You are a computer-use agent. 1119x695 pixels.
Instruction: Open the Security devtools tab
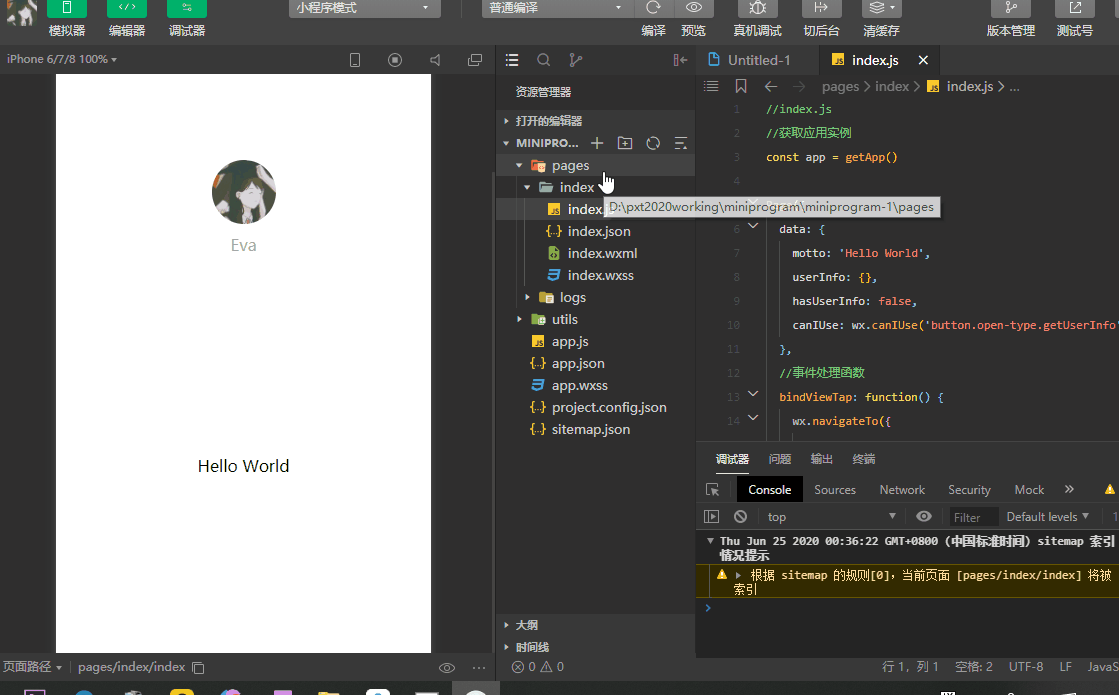coord(969,489)
